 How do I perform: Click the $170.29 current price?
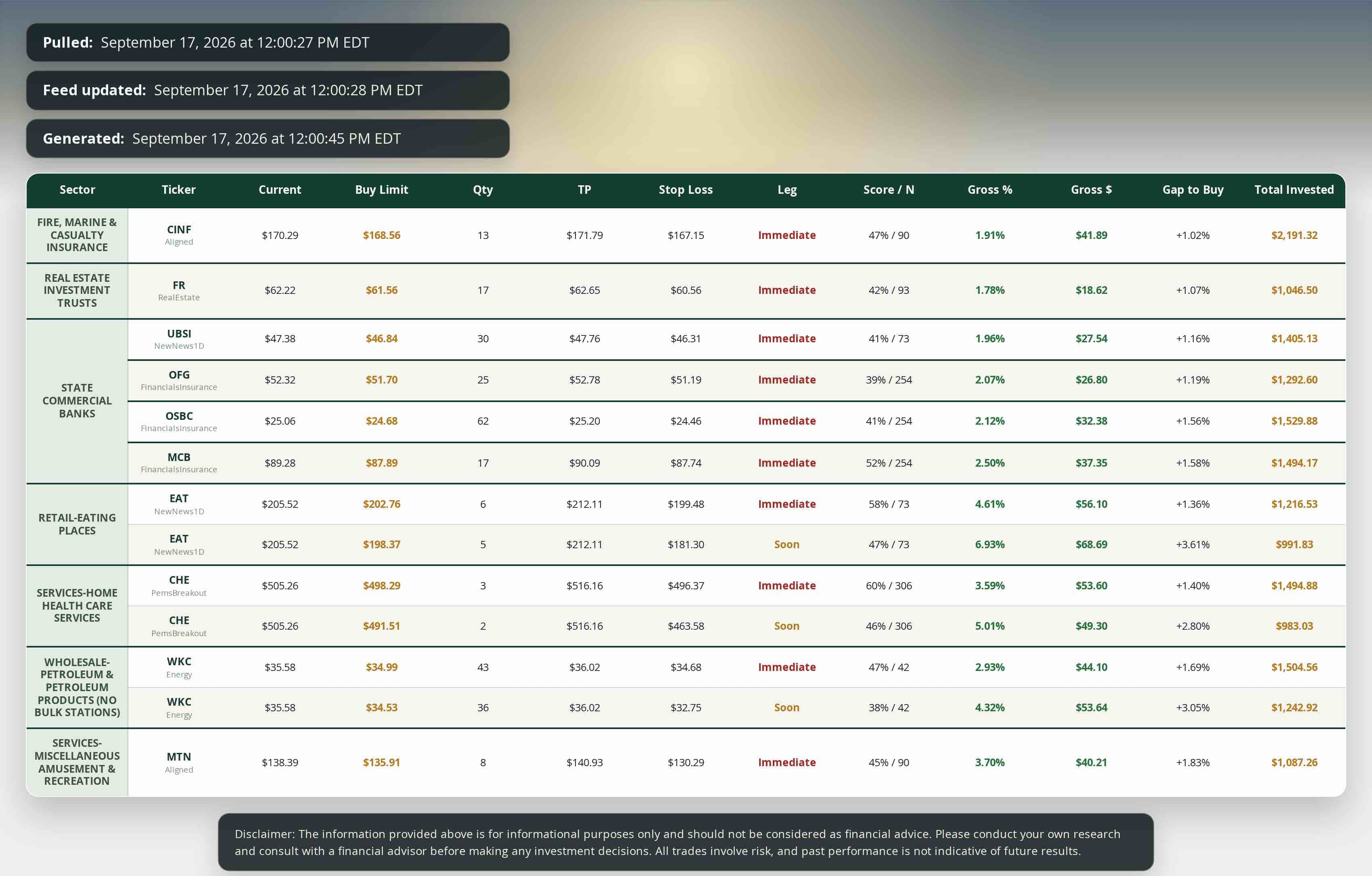(280, 235)
